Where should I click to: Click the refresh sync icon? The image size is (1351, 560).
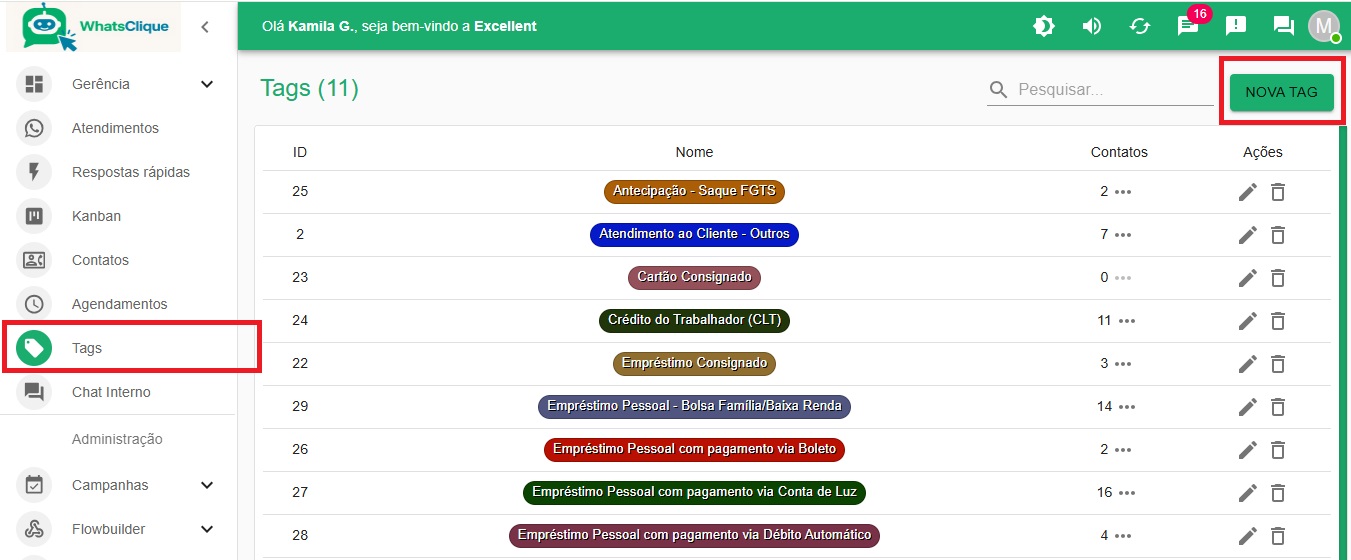click(x=1140, y=26)
